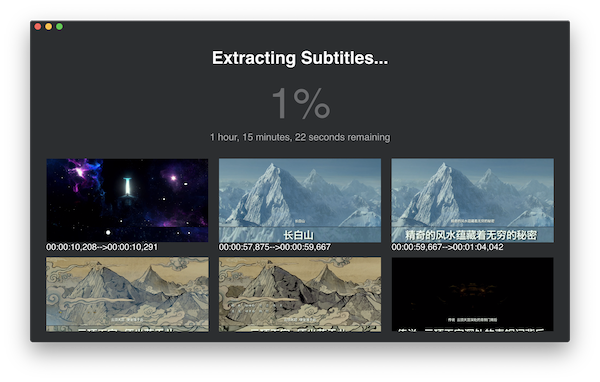Screen dimensions: 600x382
Task: Click timestamp 00:00:10,208-->00:00:10,291
Action: point(102,247)
